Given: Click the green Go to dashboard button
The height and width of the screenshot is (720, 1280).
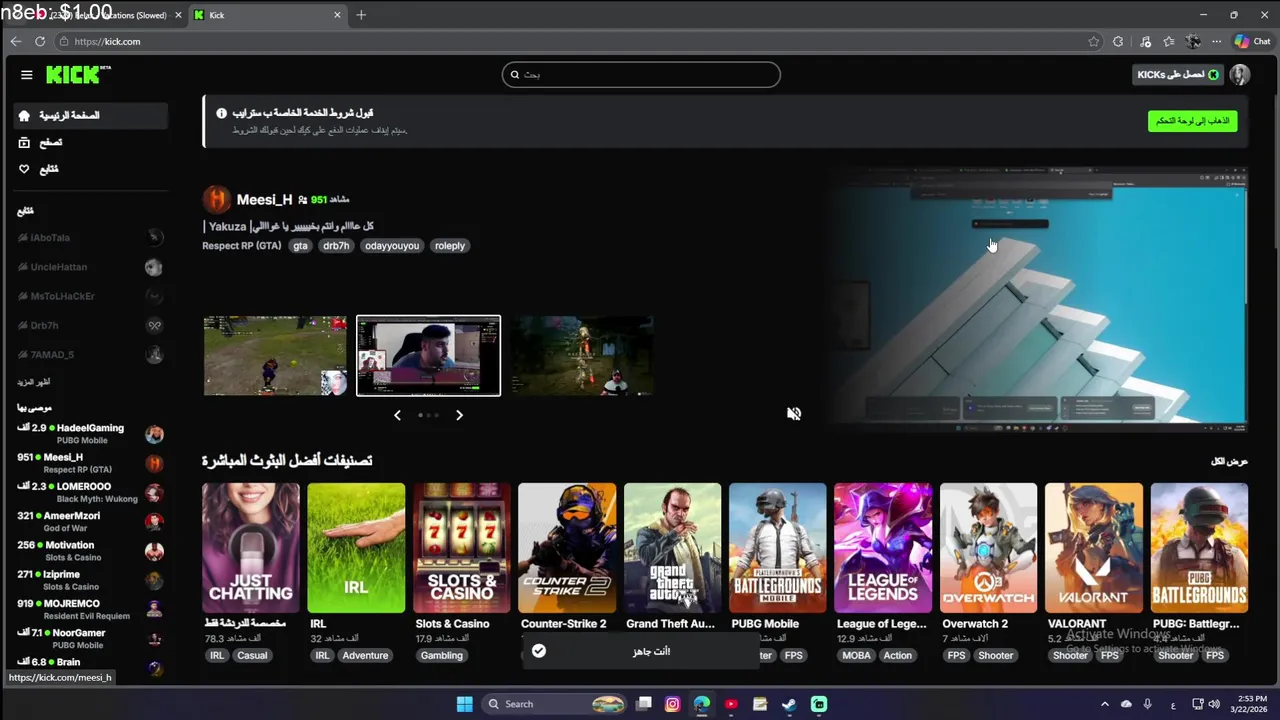Looking at the screenshot, I should click(1192, 121).
